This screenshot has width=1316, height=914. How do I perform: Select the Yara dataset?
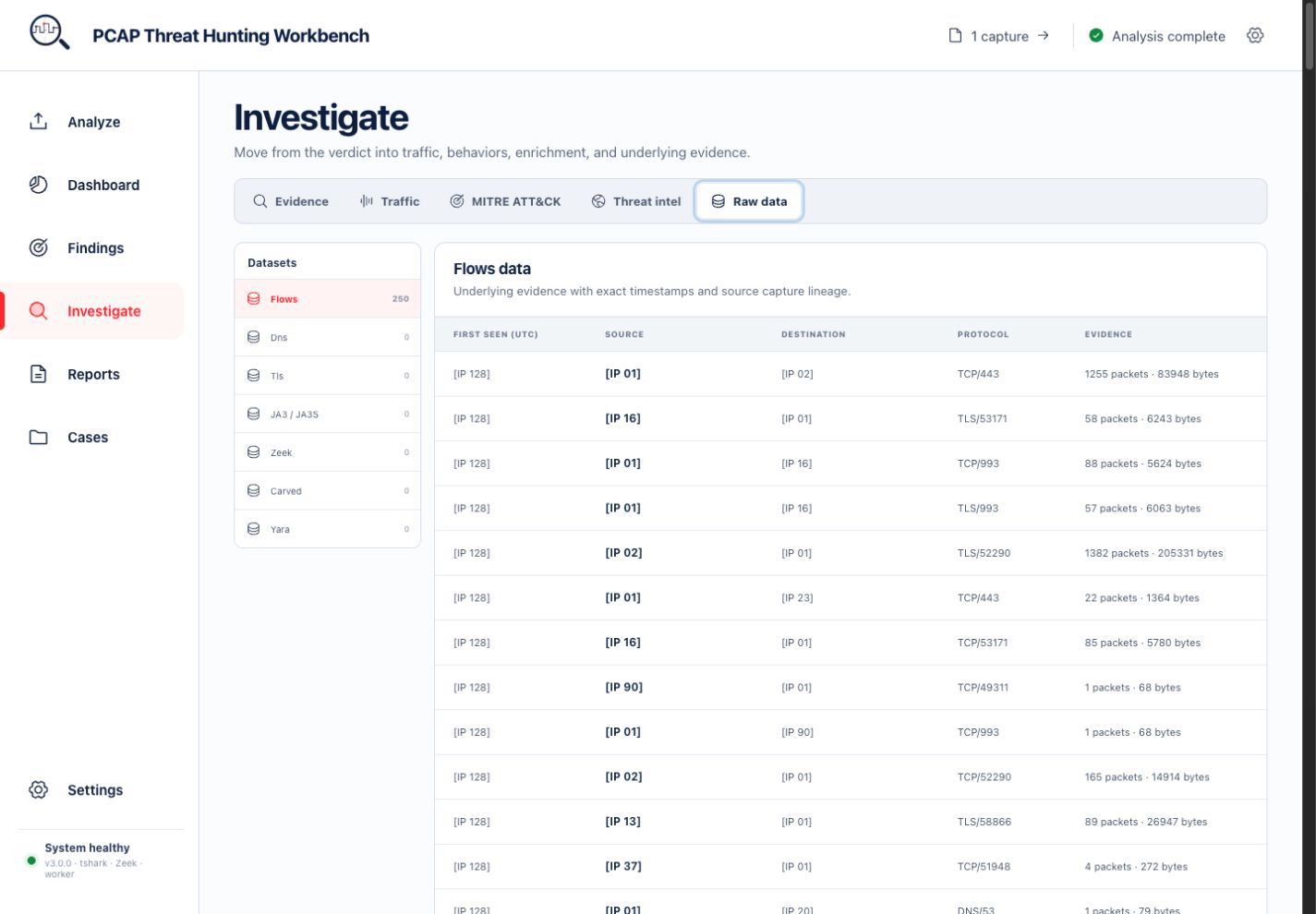coord(328,529)
